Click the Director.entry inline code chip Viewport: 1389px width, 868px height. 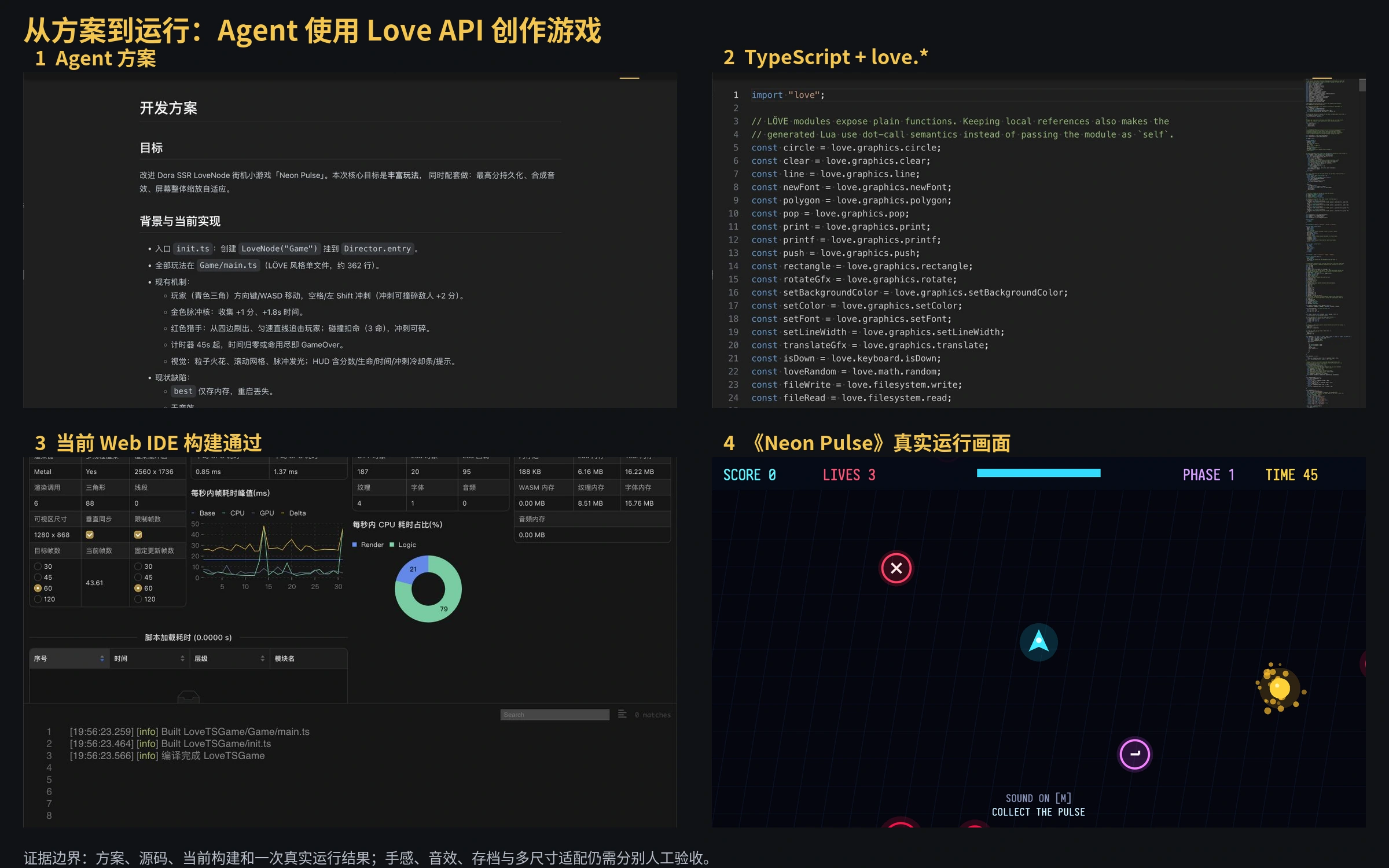(x=377, y=249)
